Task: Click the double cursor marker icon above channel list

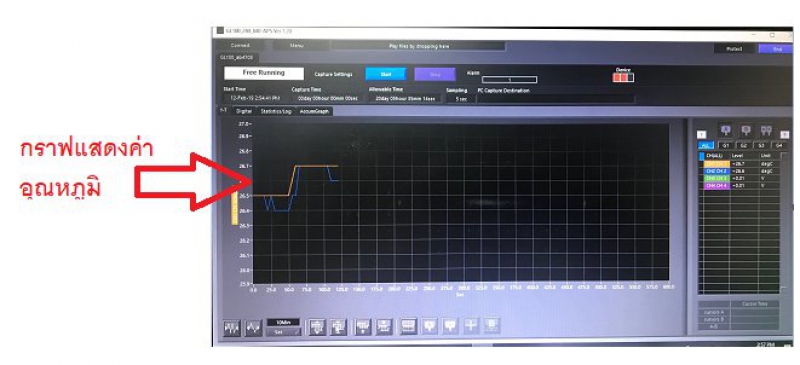Action: tap(766, 130)
